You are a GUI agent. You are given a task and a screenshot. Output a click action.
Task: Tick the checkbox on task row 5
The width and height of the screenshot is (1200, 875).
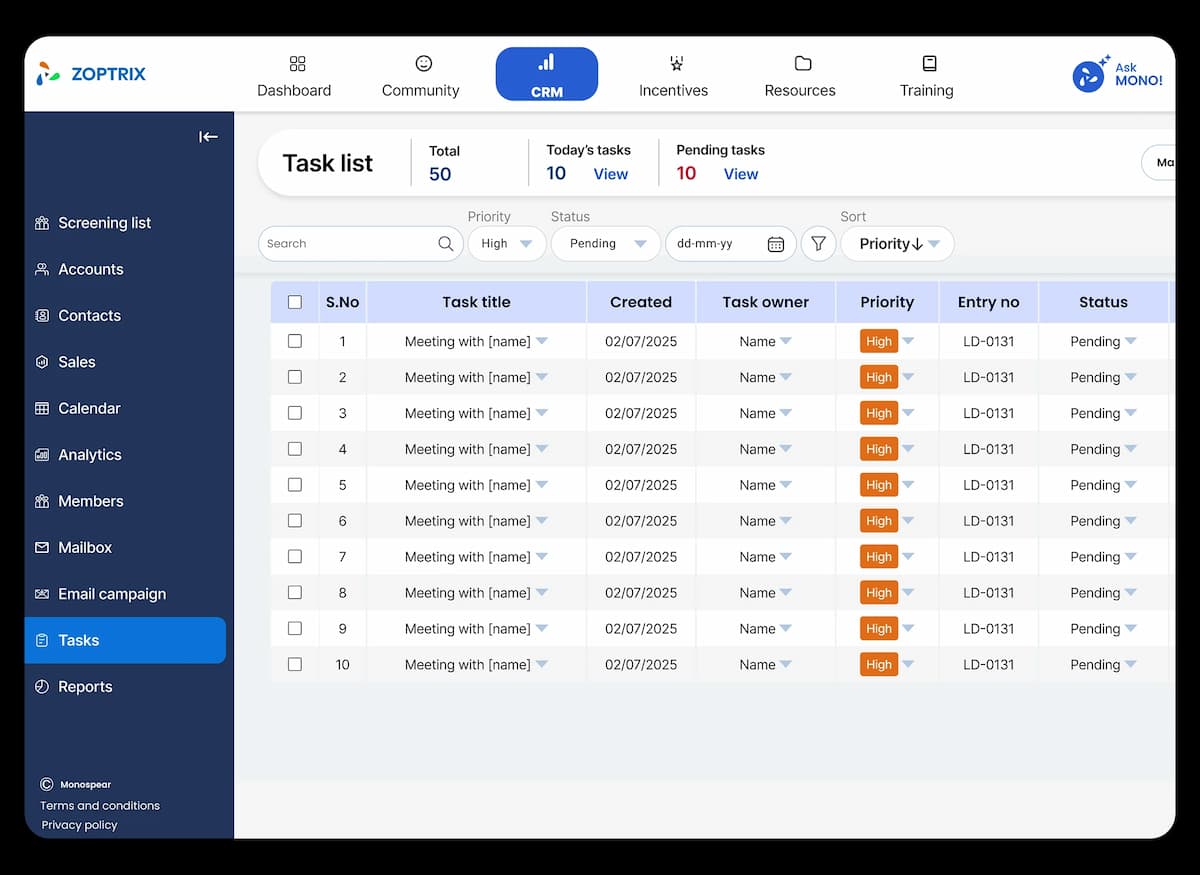click(295, 485)
